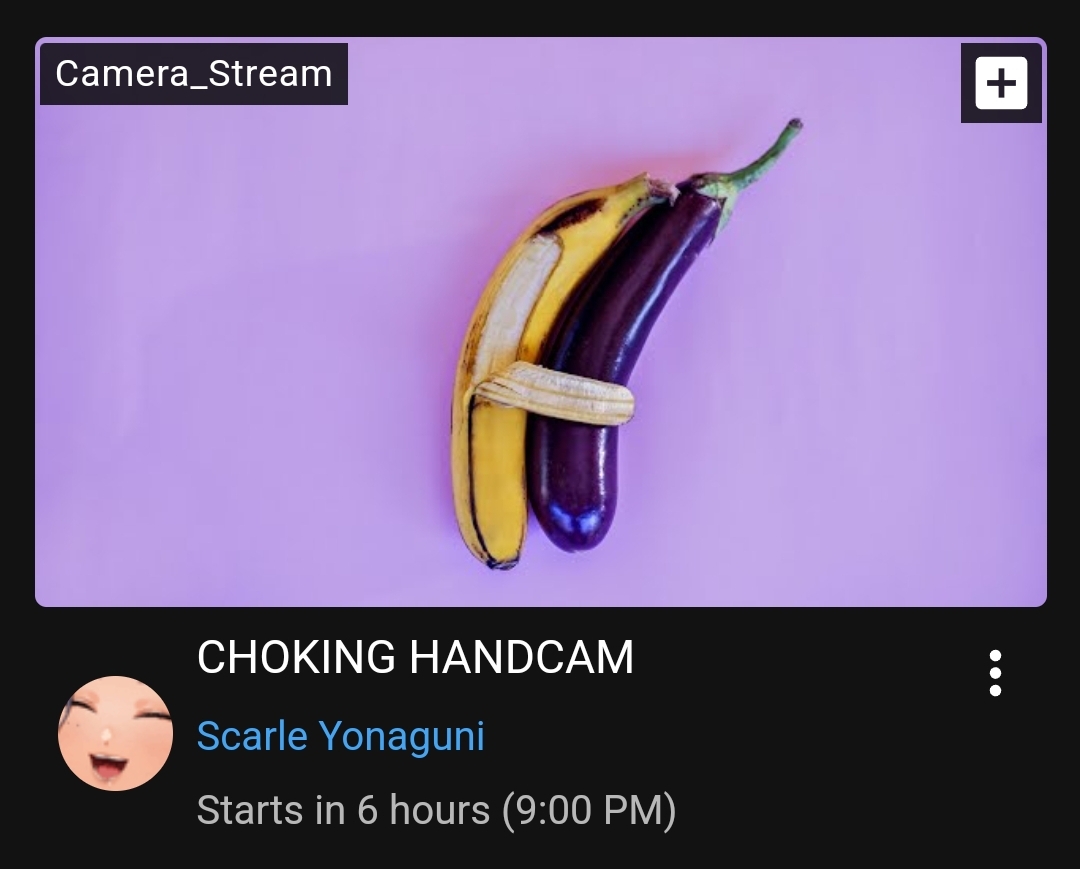Click the 9:00 PM scheduled time
Image resolution: width=1080 pixels, height=869 pixels.
(x=589, y=810)
